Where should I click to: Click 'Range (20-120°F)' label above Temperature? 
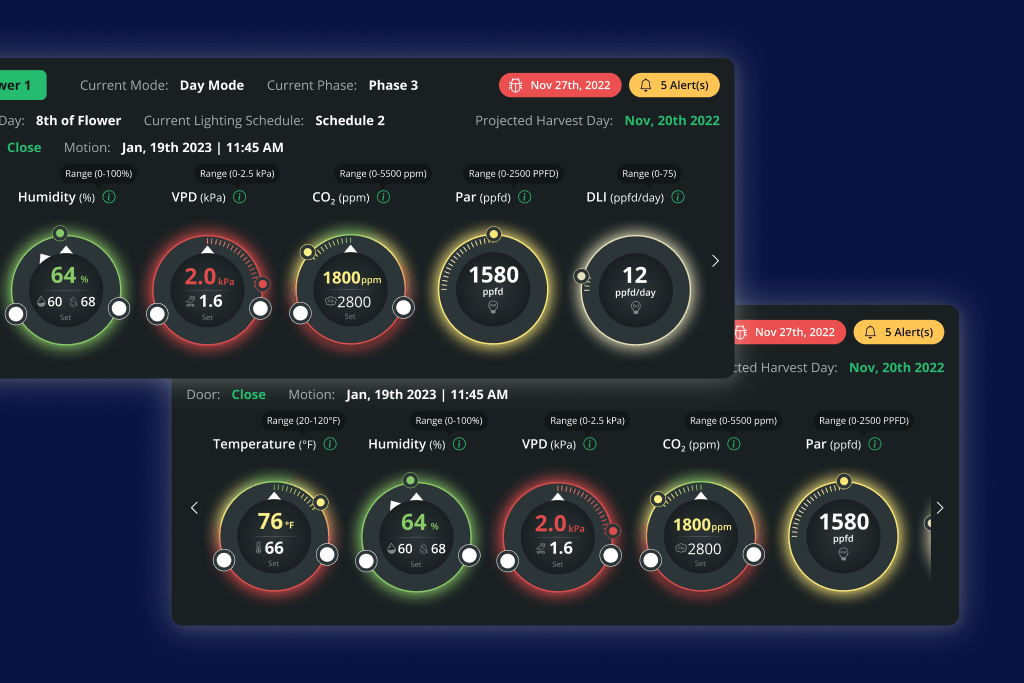(303, 421)
